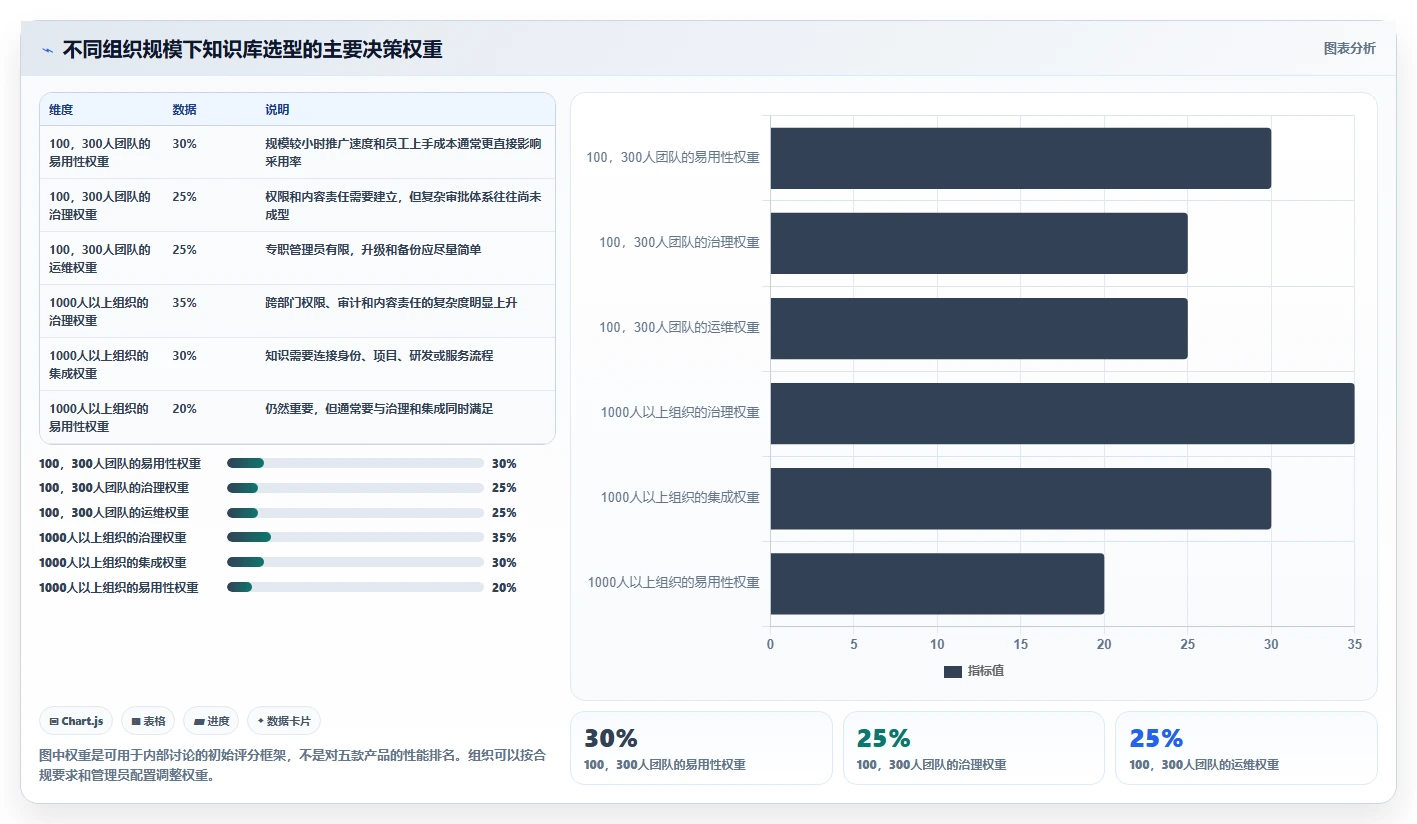Click the 1000人以上组织的治理权重 progress bar

pyautogui.click(x=355, y=537)
